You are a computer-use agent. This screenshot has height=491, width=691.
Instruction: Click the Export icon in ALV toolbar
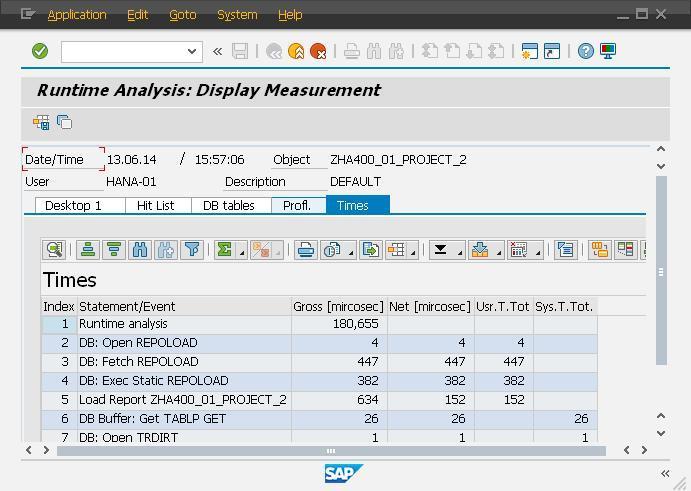[371, 250]
